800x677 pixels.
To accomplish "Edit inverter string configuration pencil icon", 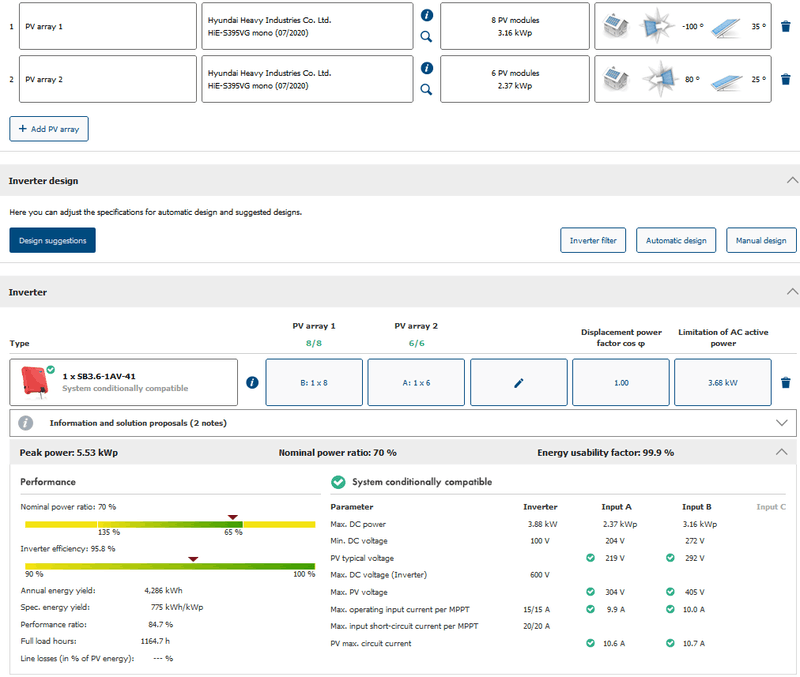I will (518, 382).
